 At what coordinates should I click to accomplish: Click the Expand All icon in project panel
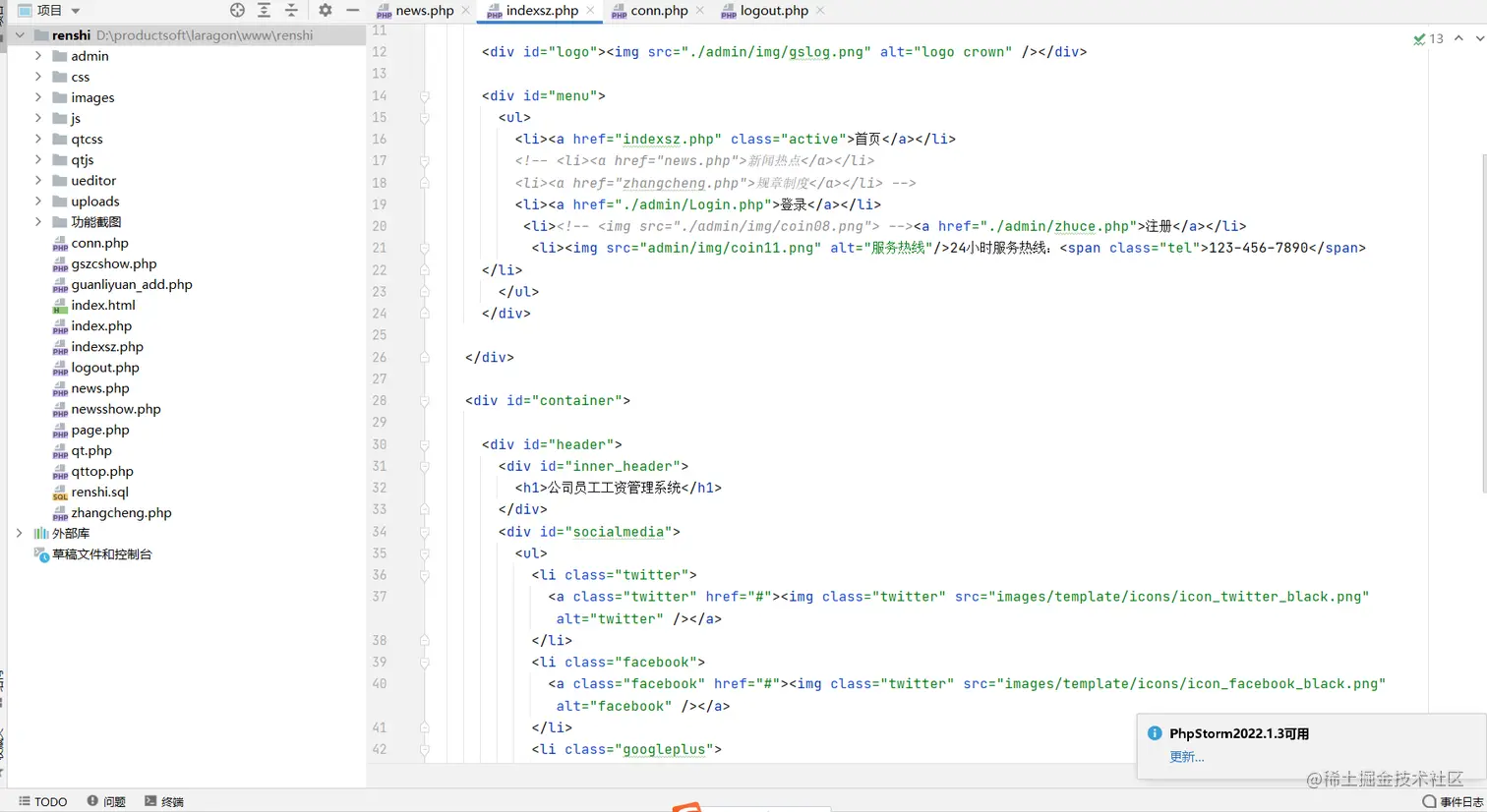[264, 10]
